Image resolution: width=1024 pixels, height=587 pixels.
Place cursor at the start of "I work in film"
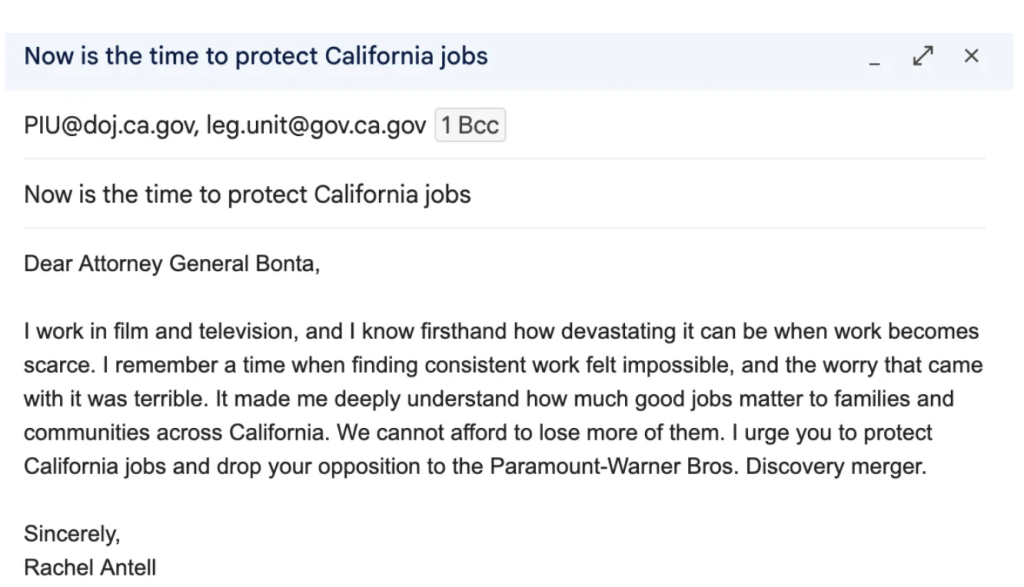pyautogui.click(x=25, y=331)
